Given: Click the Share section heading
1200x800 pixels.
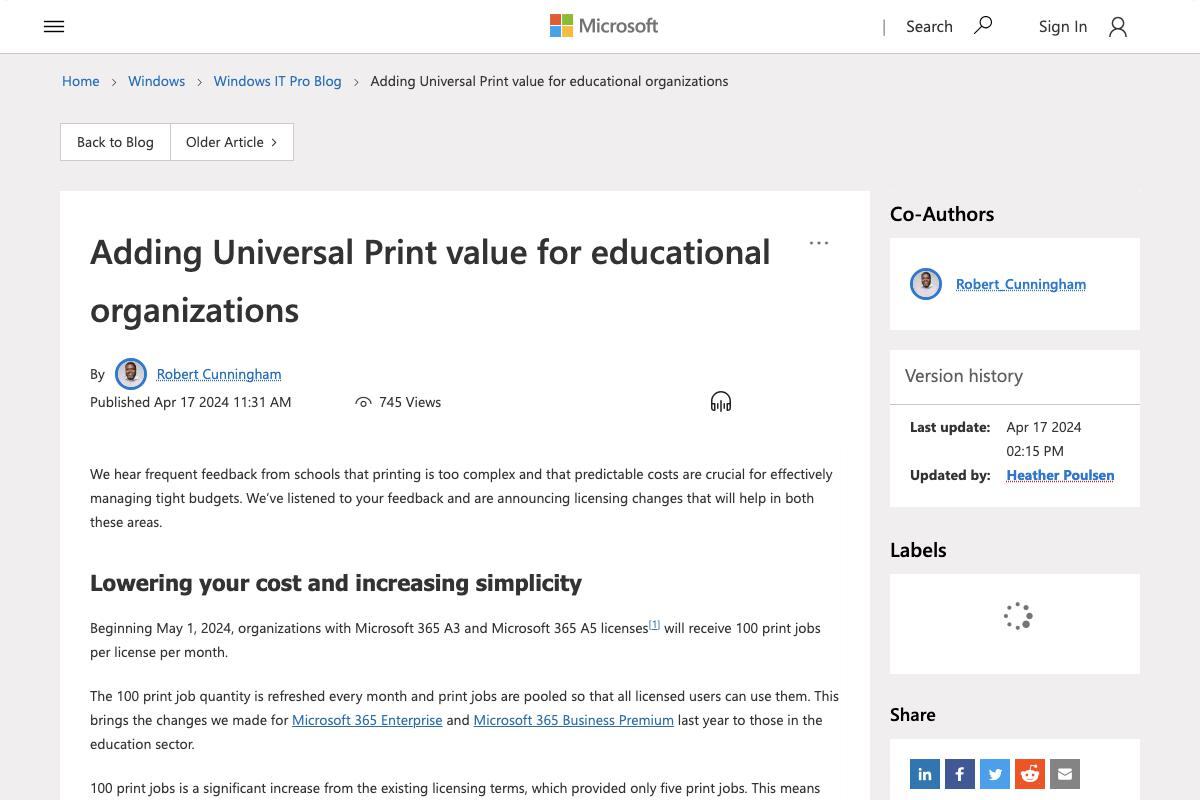Looking at the screenshot, I should pyautogui.click(x=913, y=715).
